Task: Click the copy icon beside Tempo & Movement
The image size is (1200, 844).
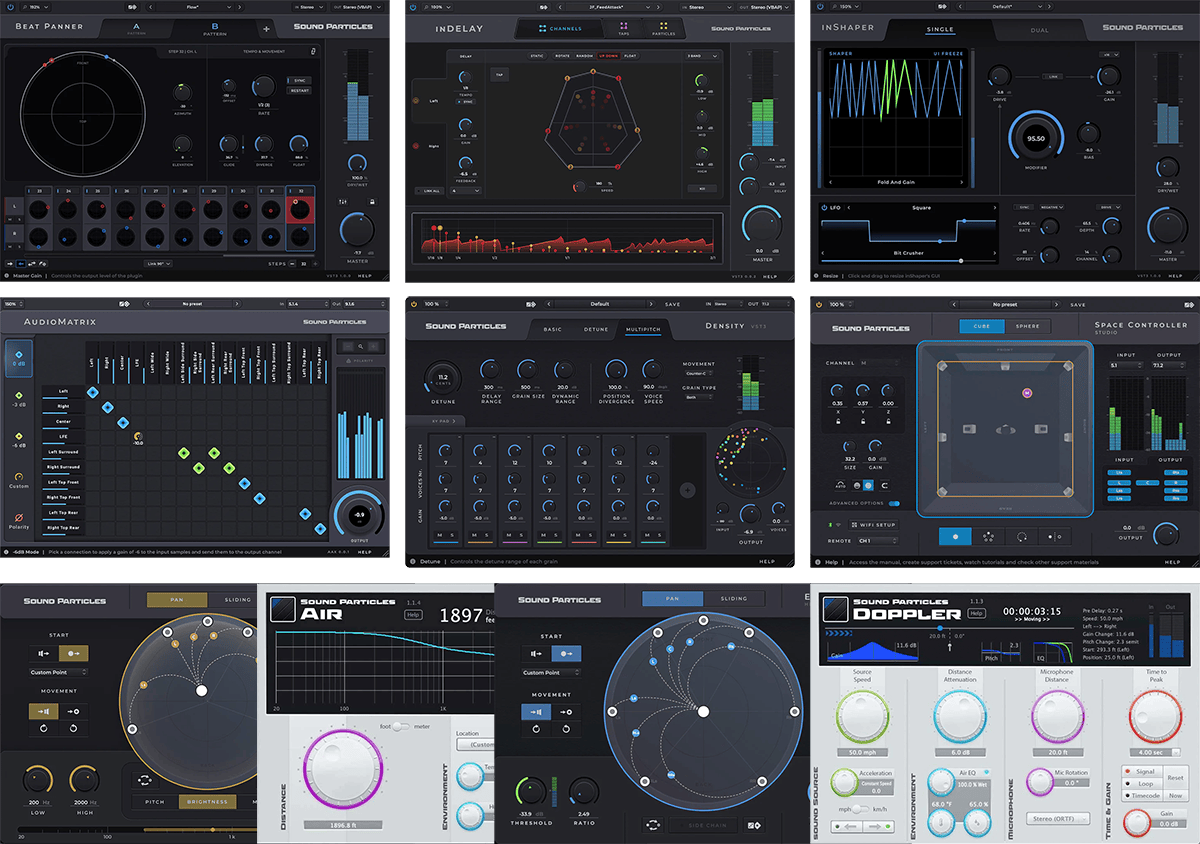Action: (x=313, y=50)
